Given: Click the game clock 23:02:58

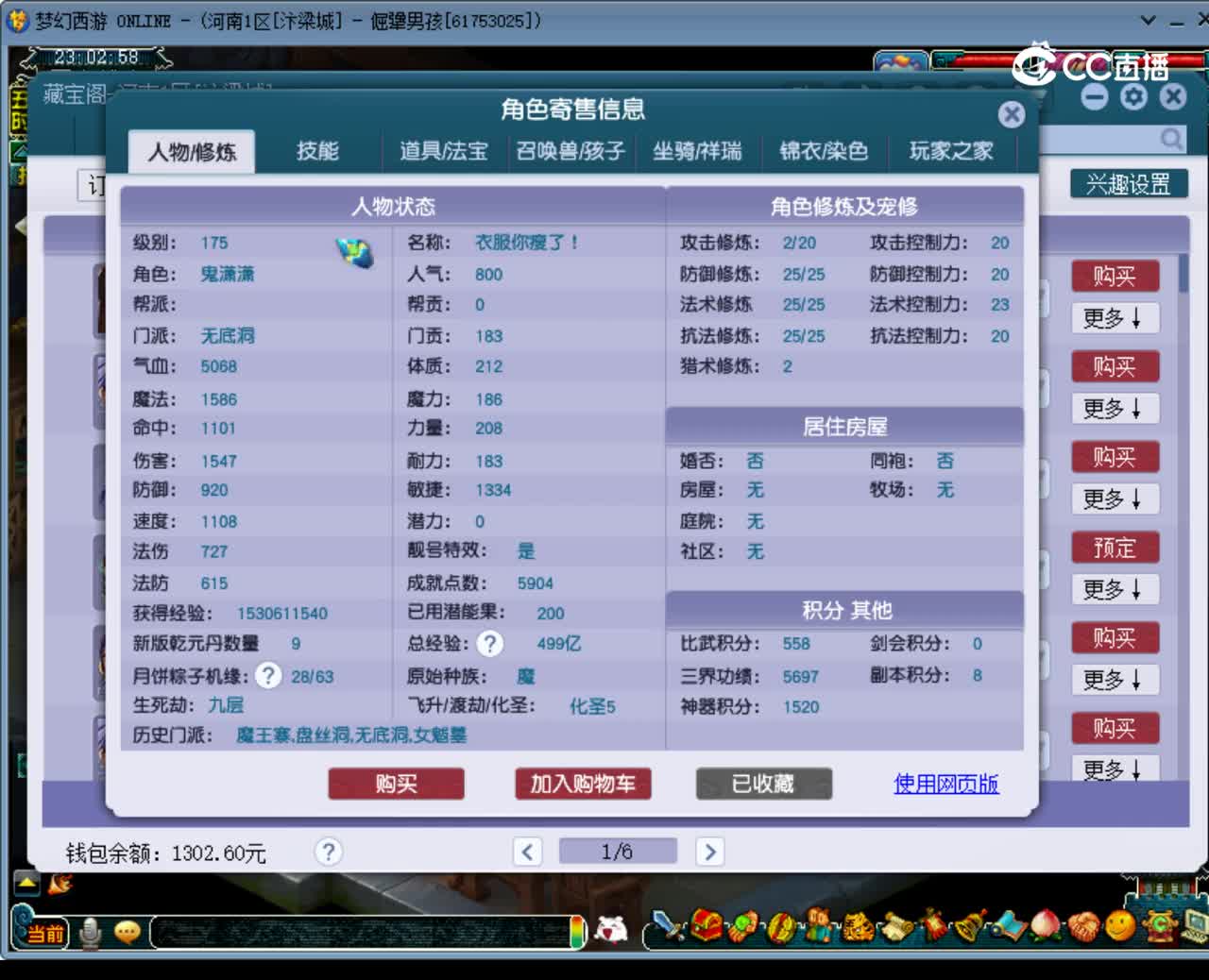Looking at the screenshot, I should tap(96, 58).
